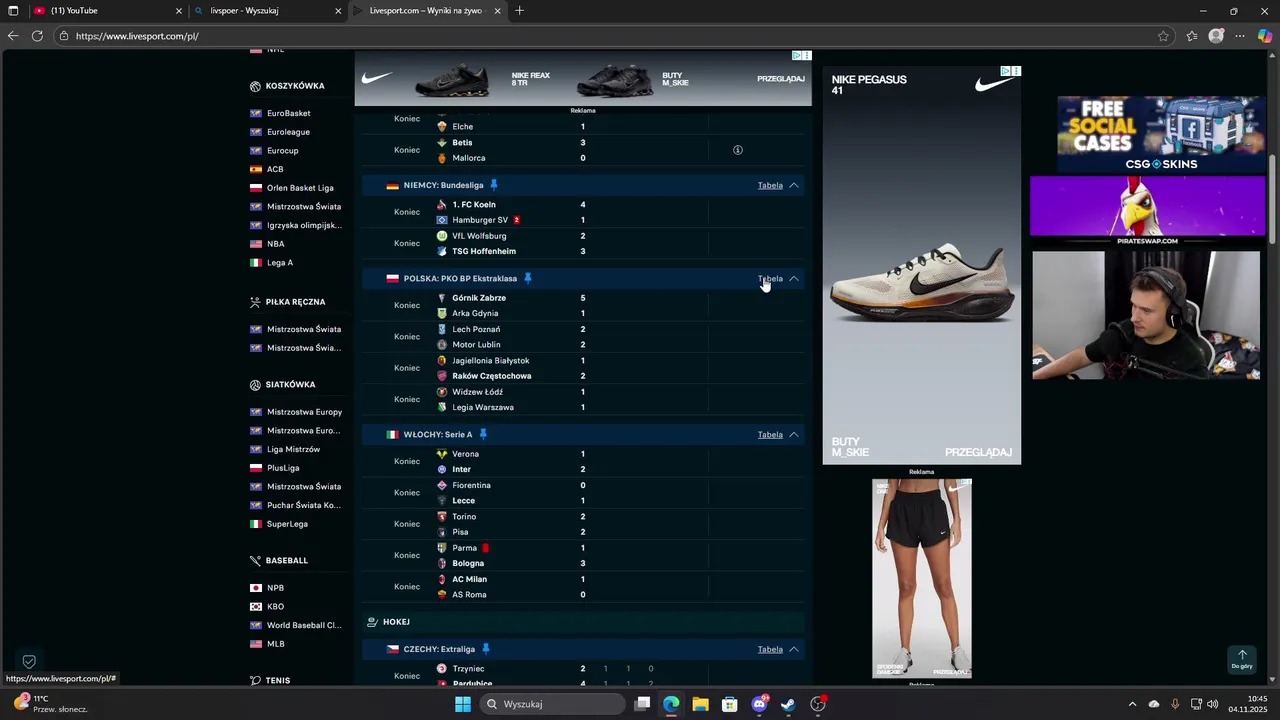This screenshot has width=1280, height=720.
Task: Open the Serie A Tabela link
Action: click(x=770, y=434)
